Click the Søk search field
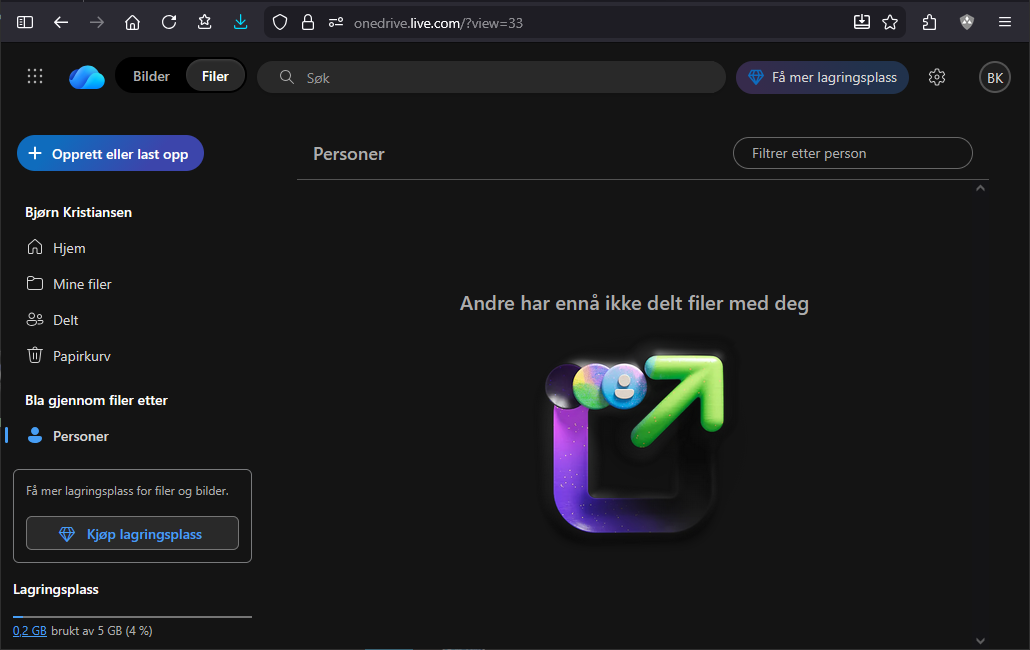Viewport: 1030px width, 650px height. tap(491, 77)
